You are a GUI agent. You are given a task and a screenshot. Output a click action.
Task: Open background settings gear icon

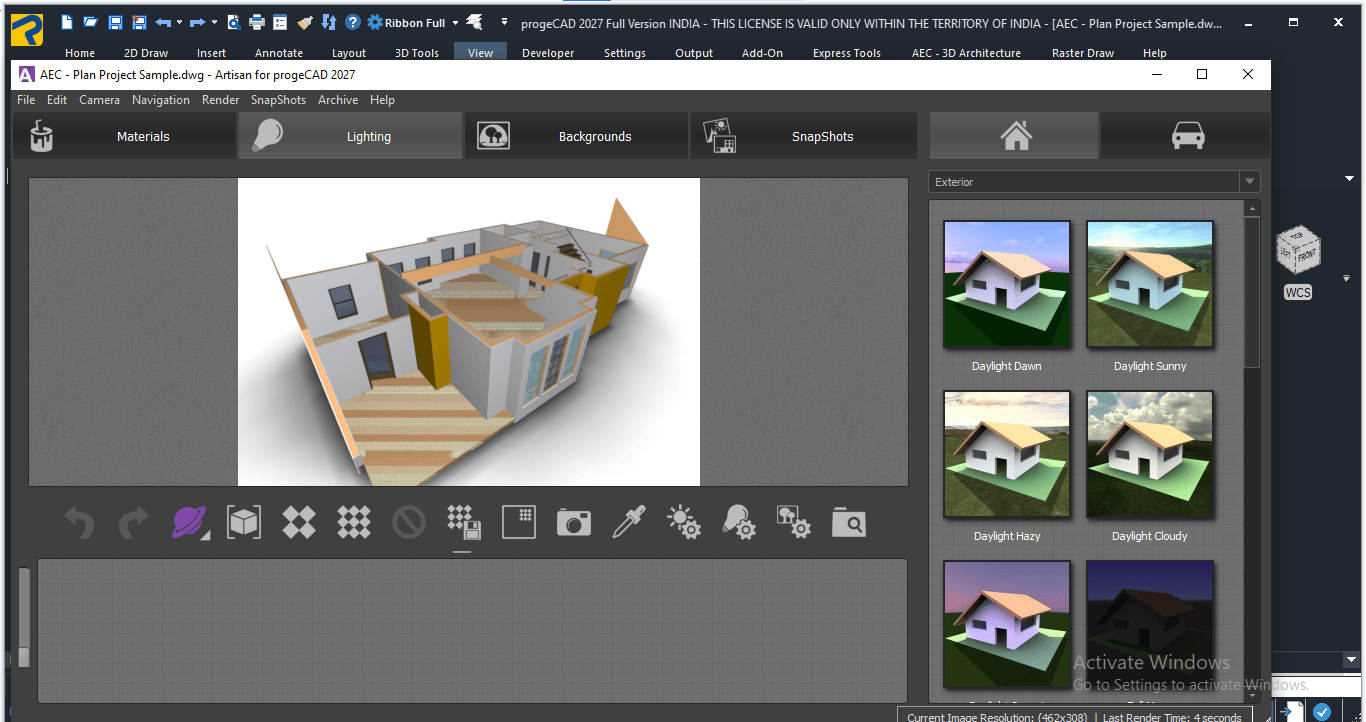pos(794,522)
